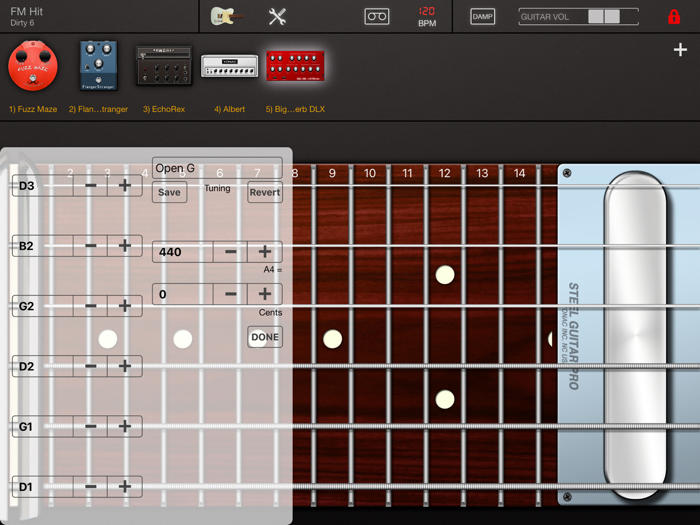Select the Big Reverb DLX unit
Screen dimensions: 700x525
coord(295,66)
